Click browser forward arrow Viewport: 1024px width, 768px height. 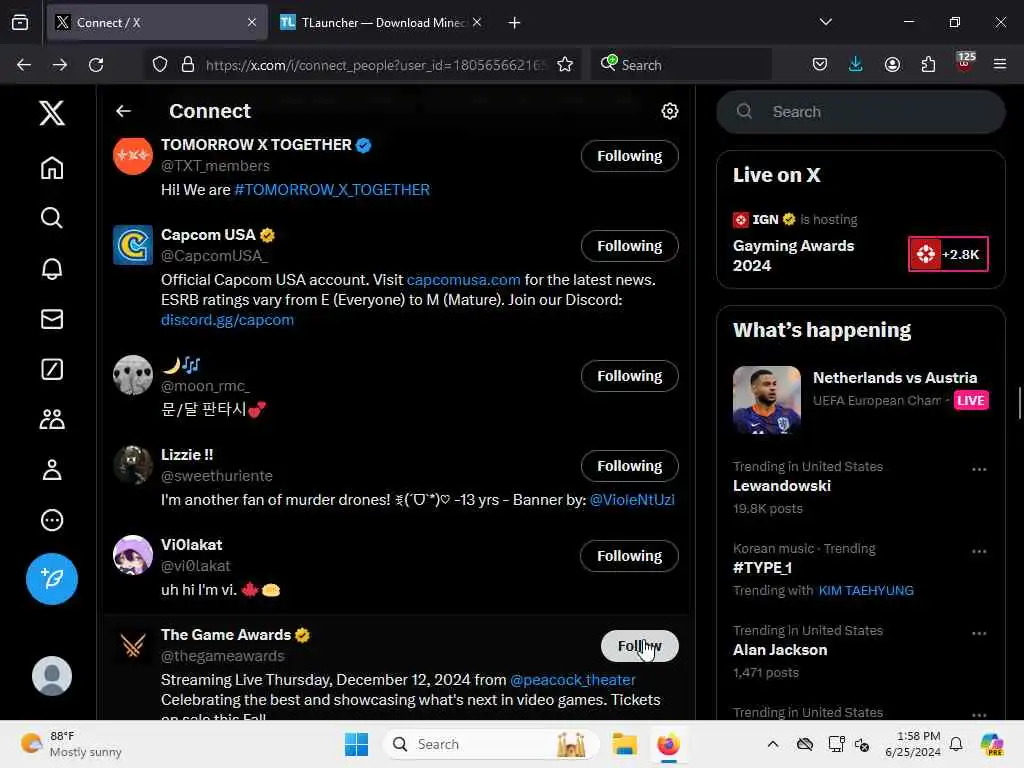point(59,65)
